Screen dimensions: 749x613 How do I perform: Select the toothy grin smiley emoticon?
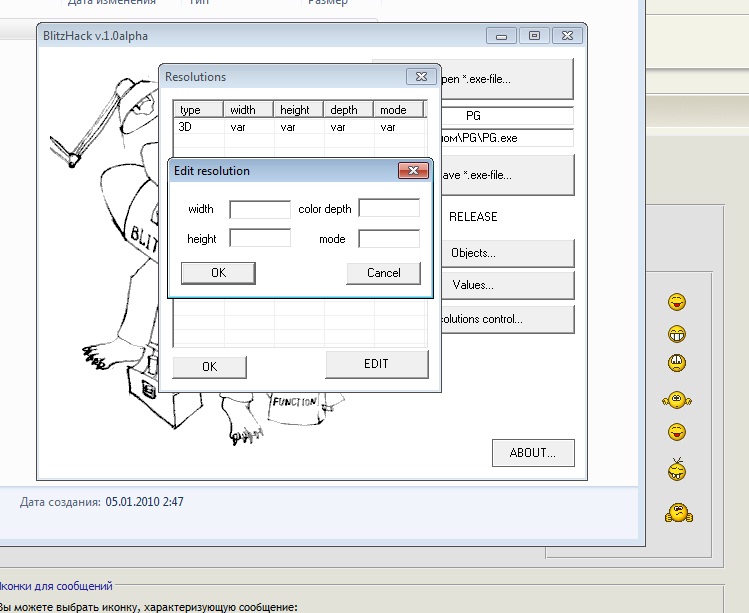(x=677, y=334)
